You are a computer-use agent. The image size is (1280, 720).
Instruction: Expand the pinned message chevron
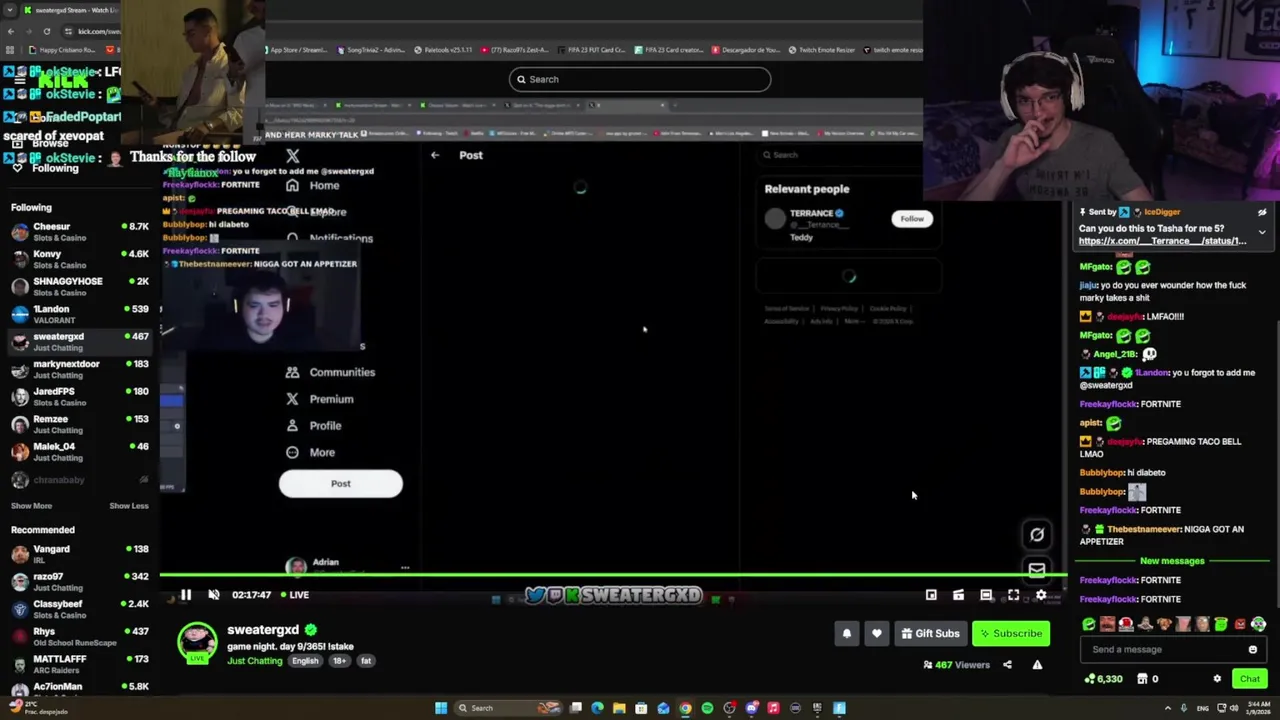(x=1262, y=232)
